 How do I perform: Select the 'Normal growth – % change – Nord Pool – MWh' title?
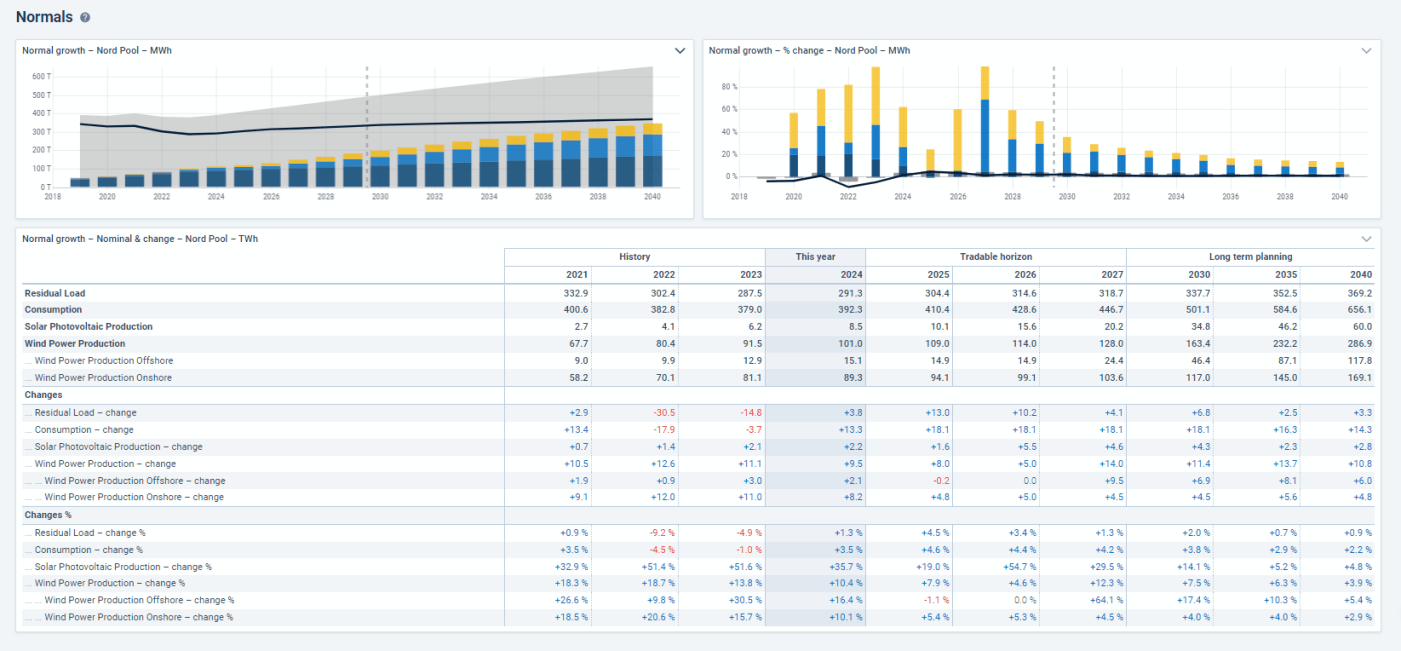[809, 50]
